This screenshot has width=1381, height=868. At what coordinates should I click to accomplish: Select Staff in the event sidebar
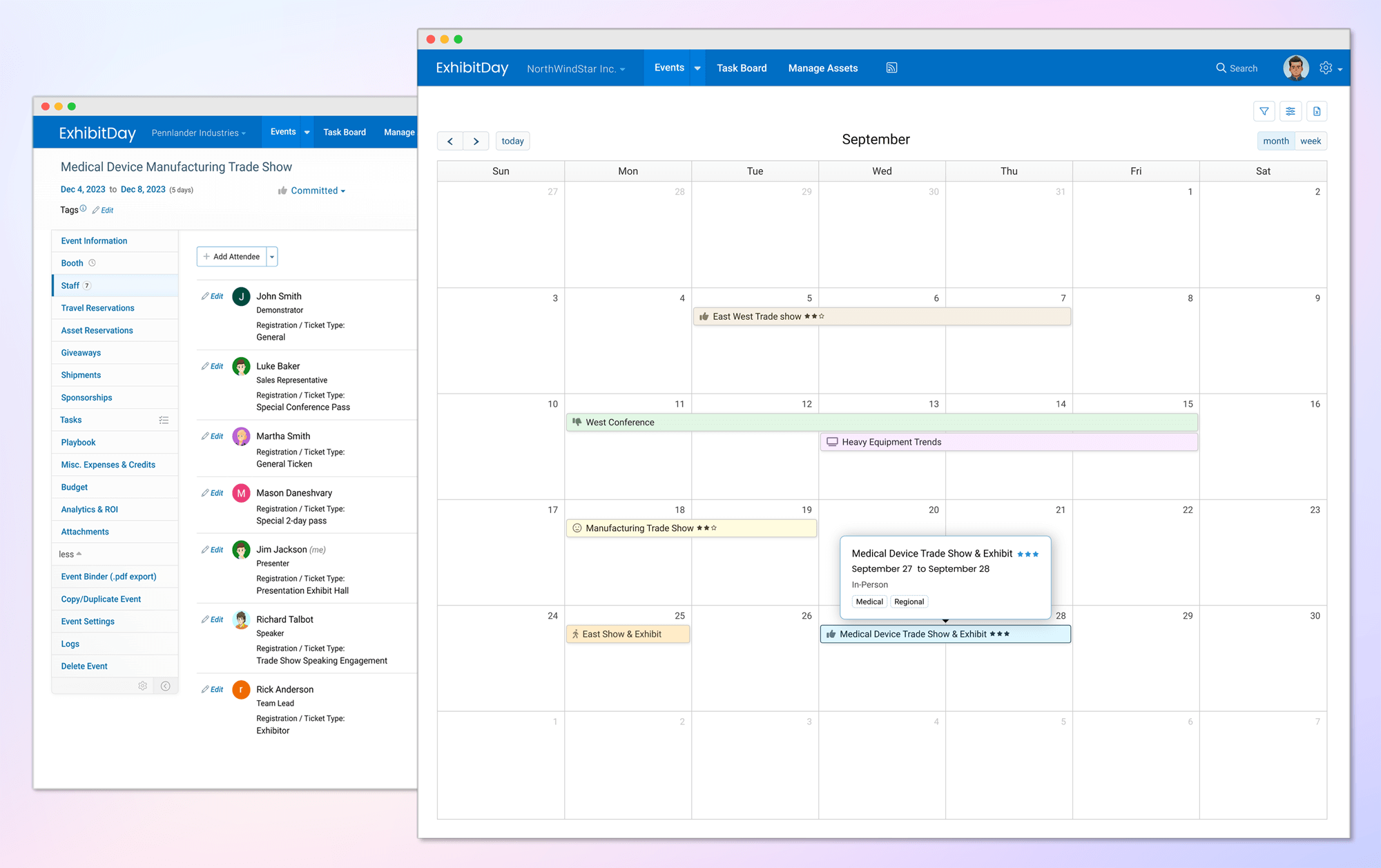pyautogui.click(x=115, y=285)
